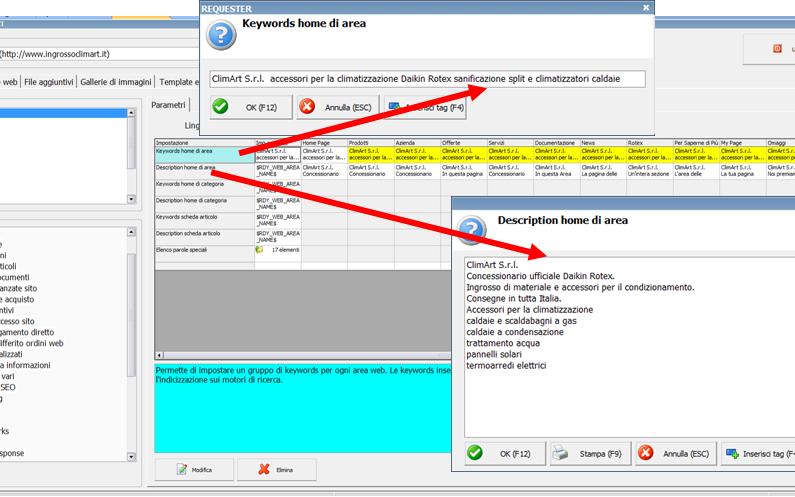The width and height of the screenshot is (795, 497).
Task: Click the Azienda column header
Action: [x=418, y=143]
